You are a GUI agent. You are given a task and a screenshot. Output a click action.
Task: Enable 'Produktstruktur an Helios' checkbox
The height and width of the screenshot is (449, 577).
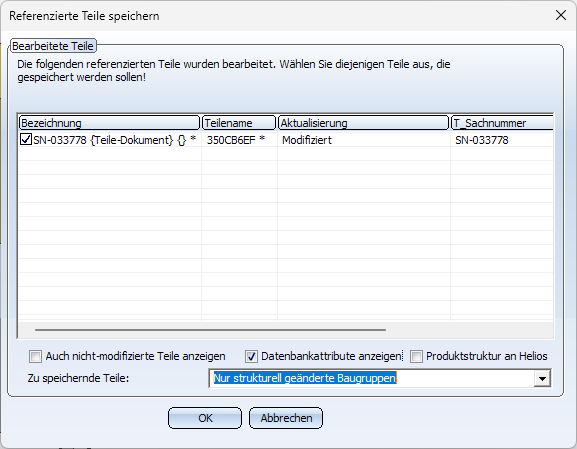[x=416, y=356]
